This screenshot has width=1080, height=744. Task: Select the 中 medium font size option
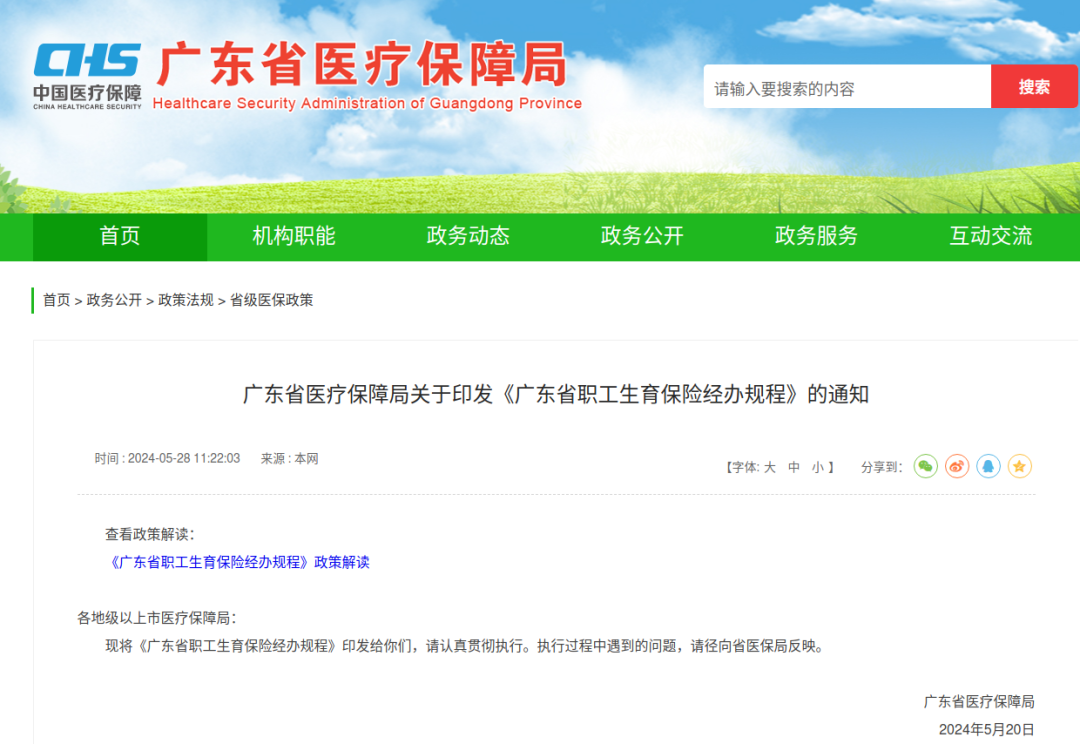coord(793,466)
